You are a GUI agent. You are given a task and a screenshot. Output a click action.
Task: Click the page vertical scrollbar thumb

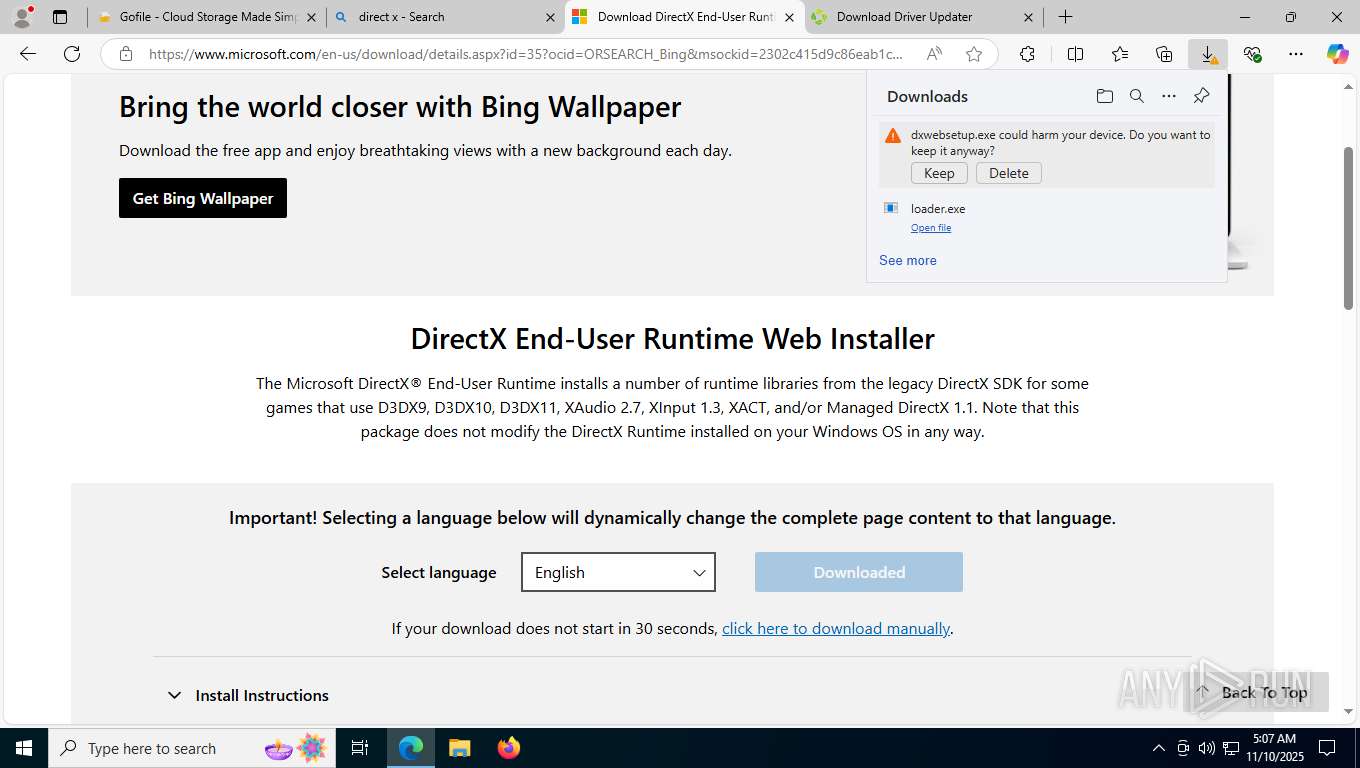[x=1348, y=227]
